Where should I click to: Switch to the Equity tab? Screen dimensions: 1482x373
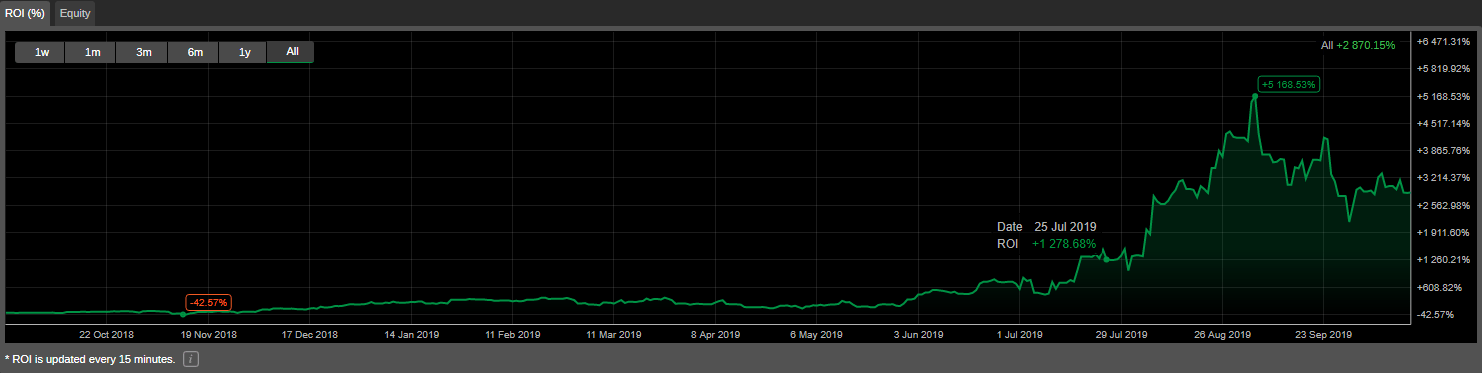(73, 13)
